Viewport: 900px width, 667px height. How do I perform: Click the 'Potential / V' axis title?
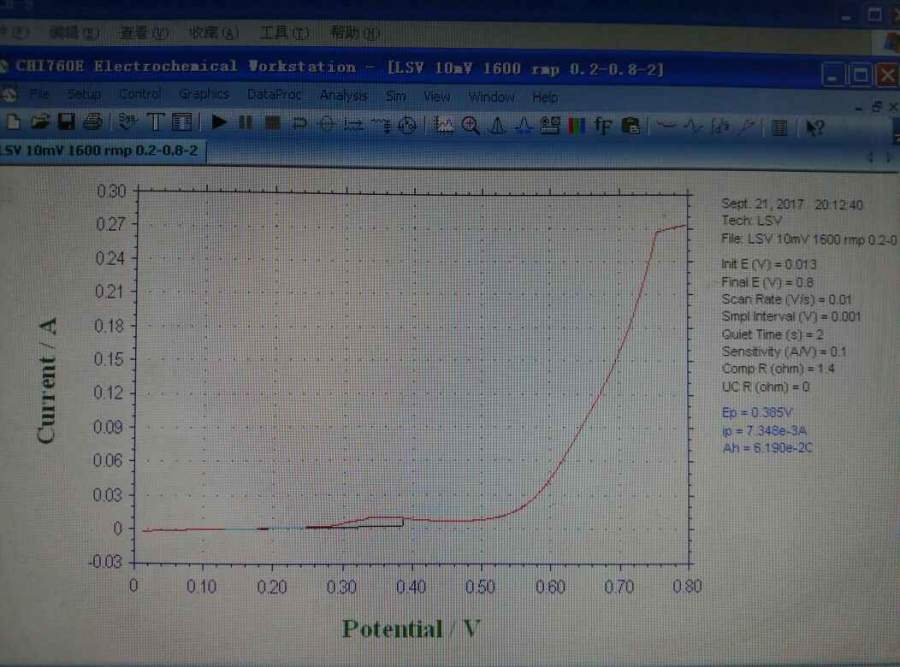tap(411, 629)
